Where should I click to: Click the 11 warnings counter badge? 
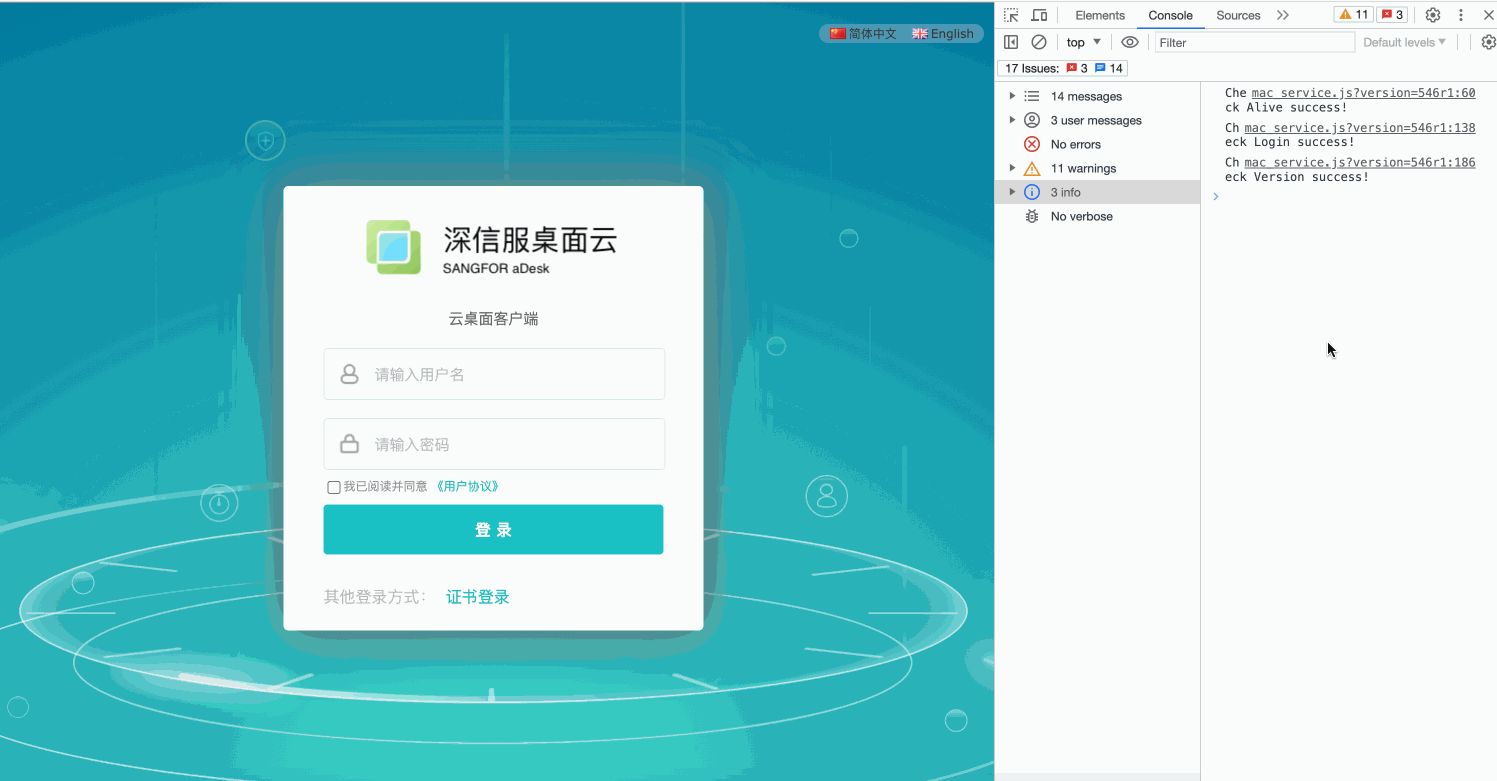pos(1354,15)
